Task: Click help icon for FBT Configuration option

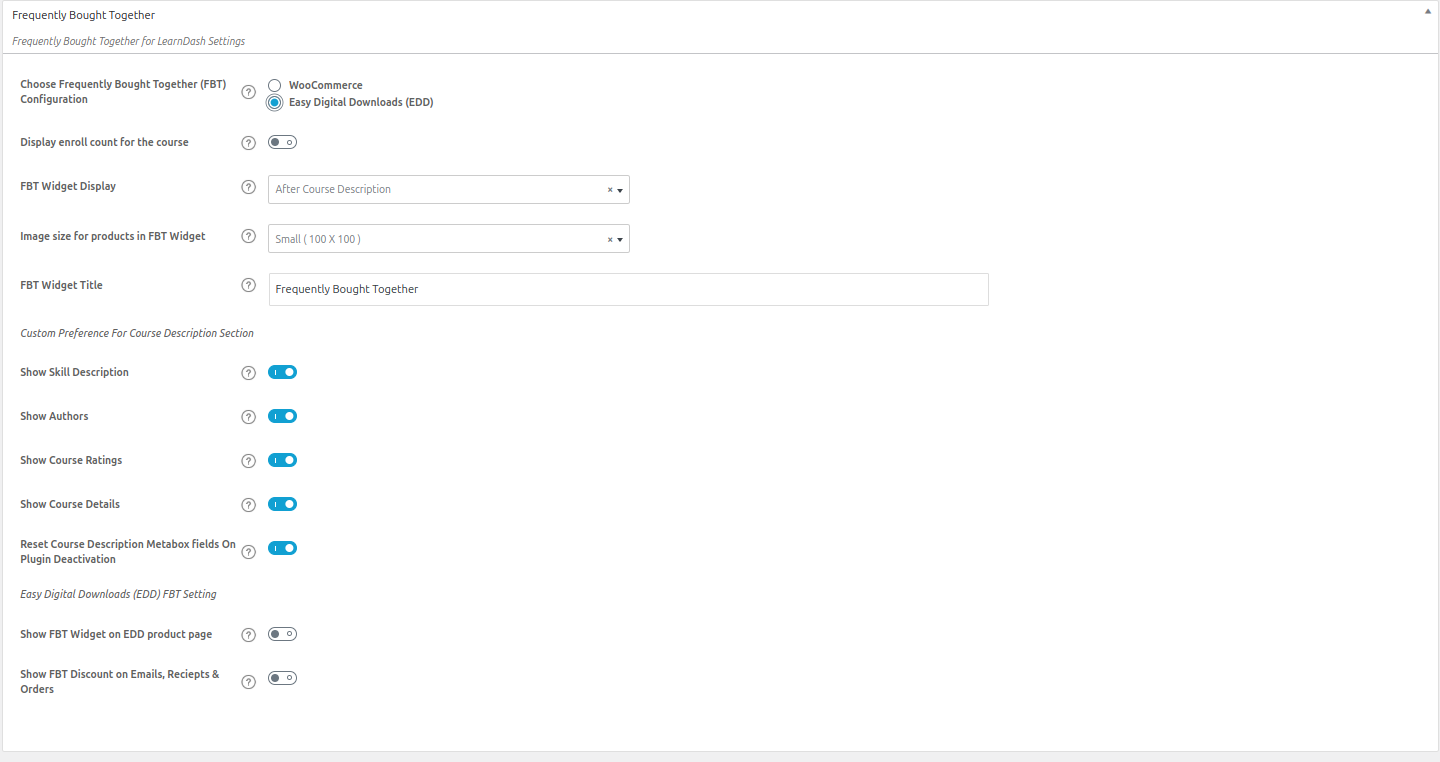Action: [249, 92]
